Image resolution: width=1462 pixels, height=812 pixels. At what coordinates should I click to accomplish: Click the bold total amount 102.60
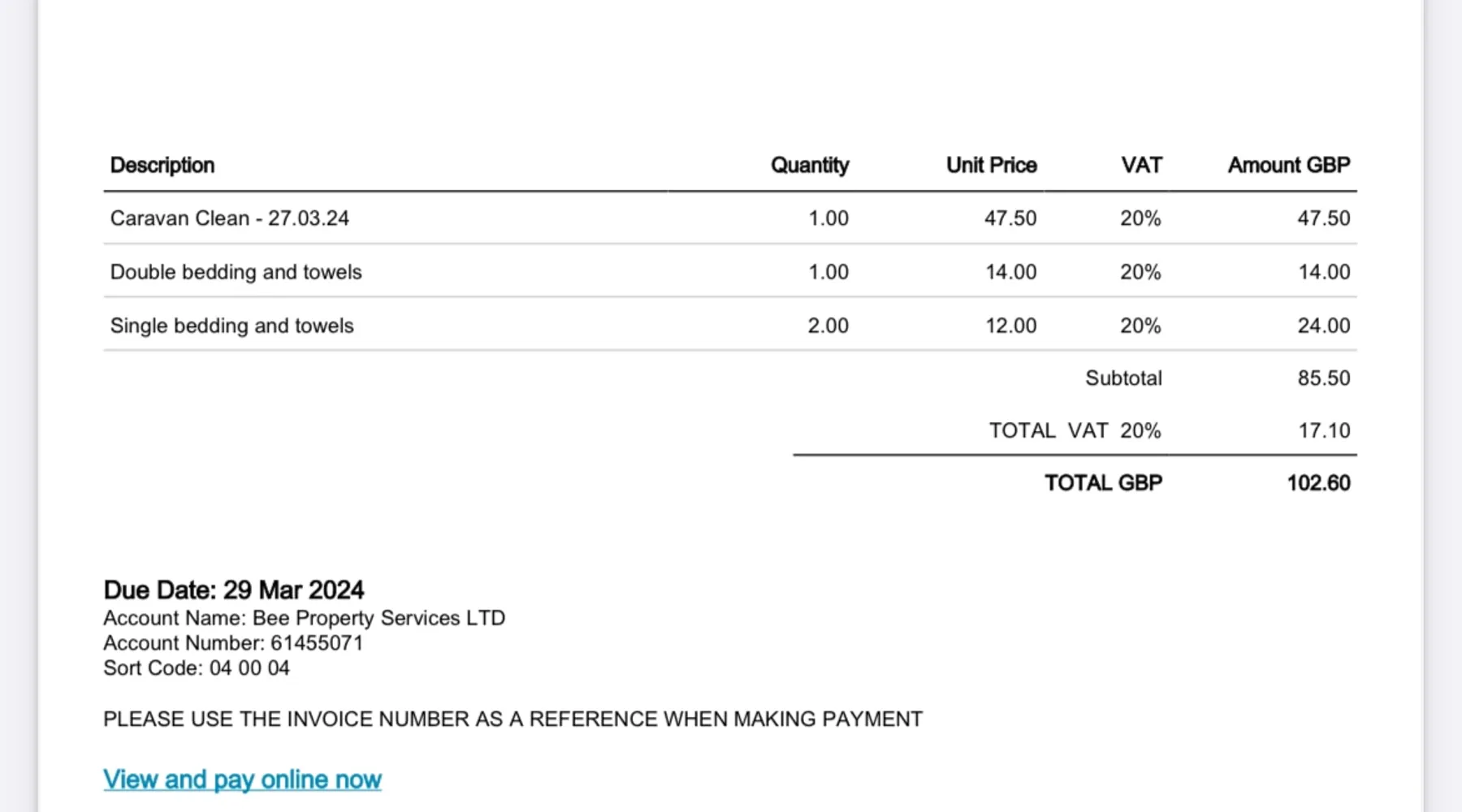[1318, 483]
